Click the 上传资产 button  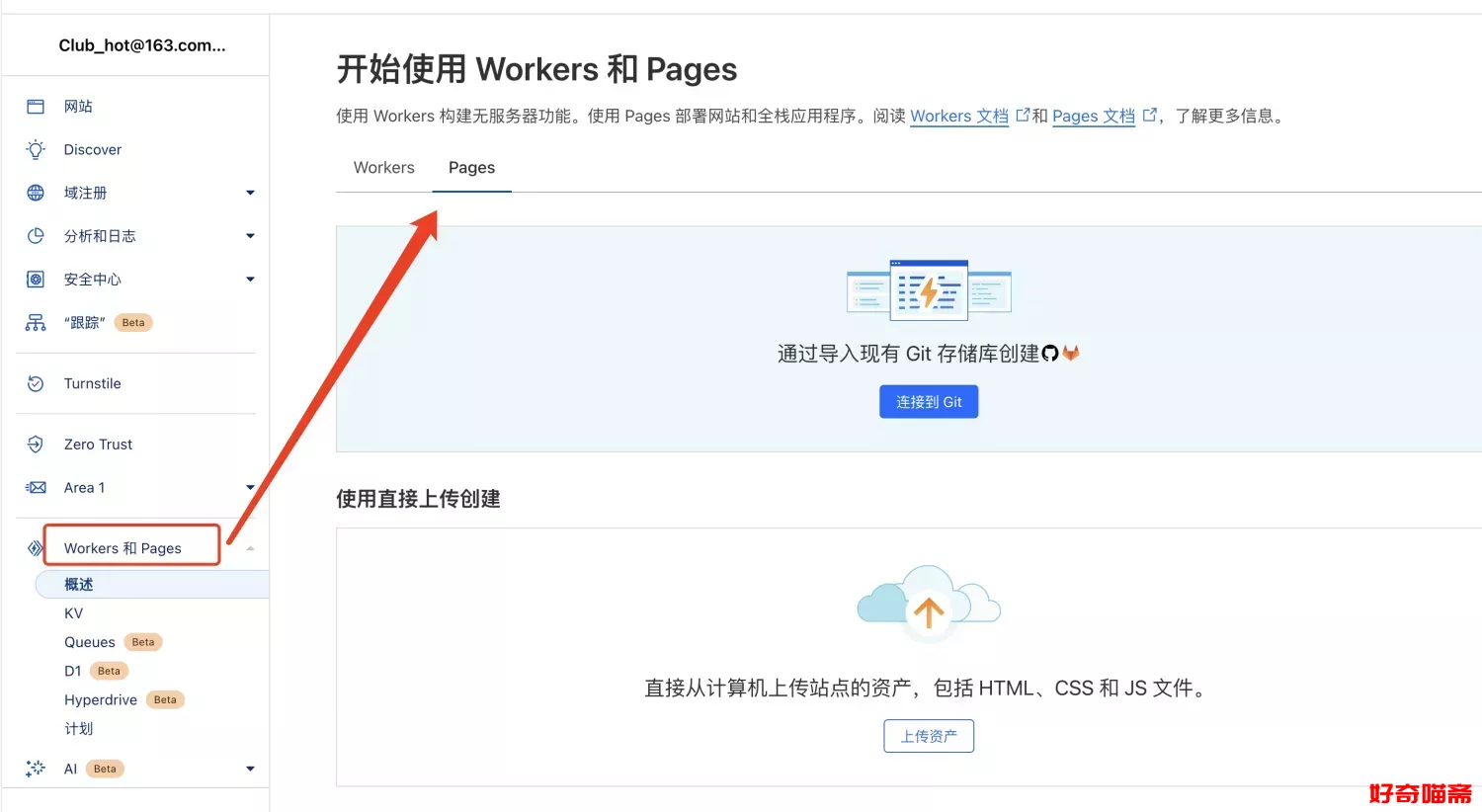(x=929, y=736)
